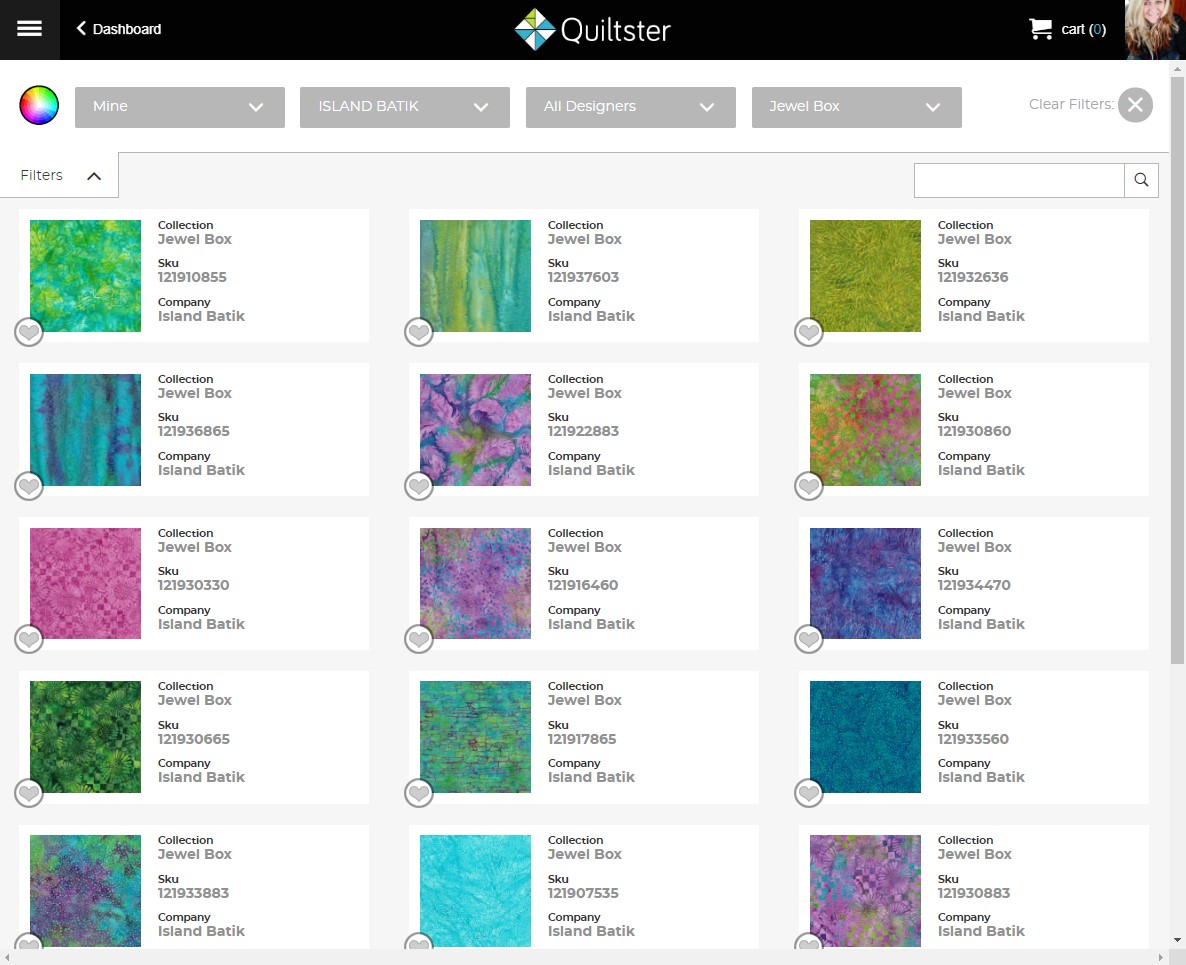Select deep teal swatch 121933560
The image size is (1186, 965).
[x=865, y=737]
